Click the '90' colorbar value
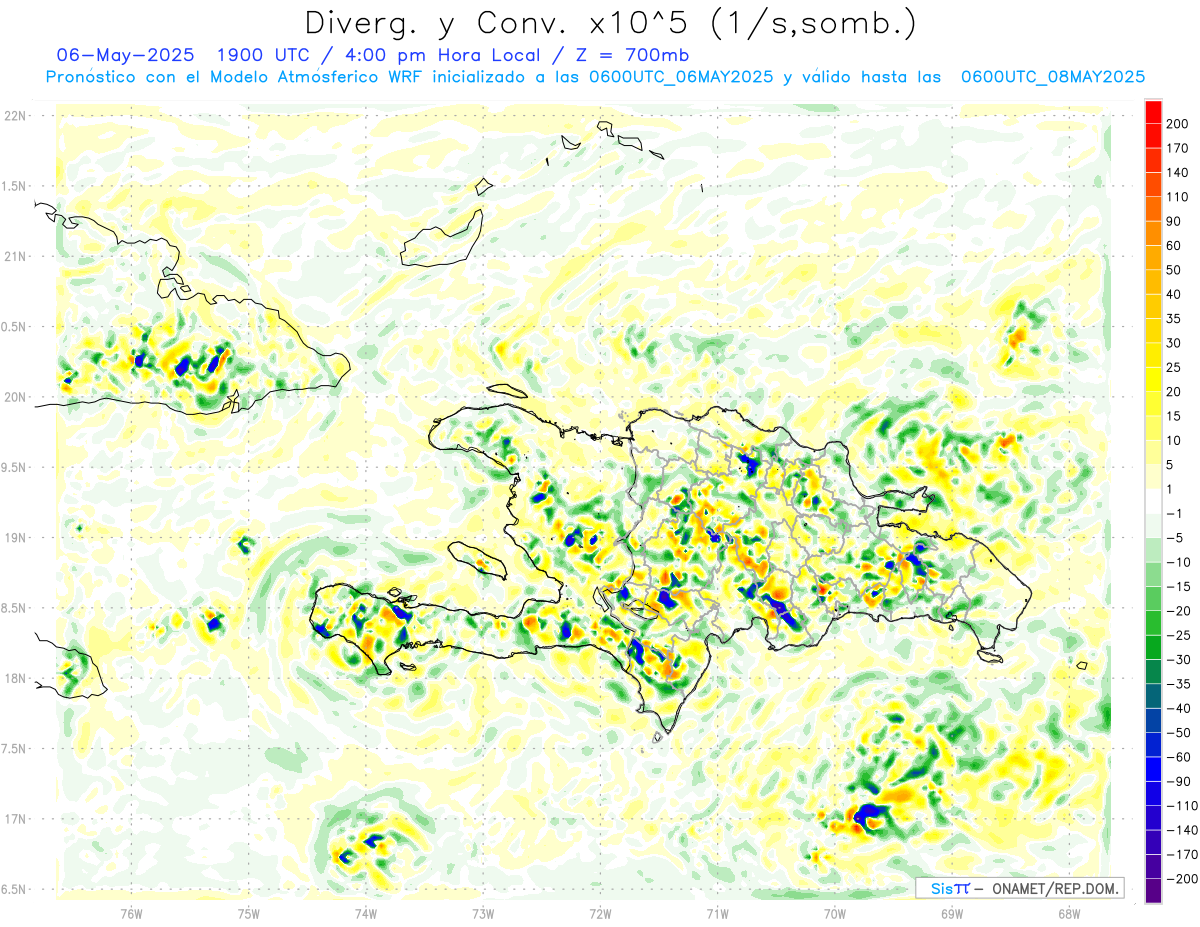The height and width of the screenshot is (927, 1200). 1175,222
